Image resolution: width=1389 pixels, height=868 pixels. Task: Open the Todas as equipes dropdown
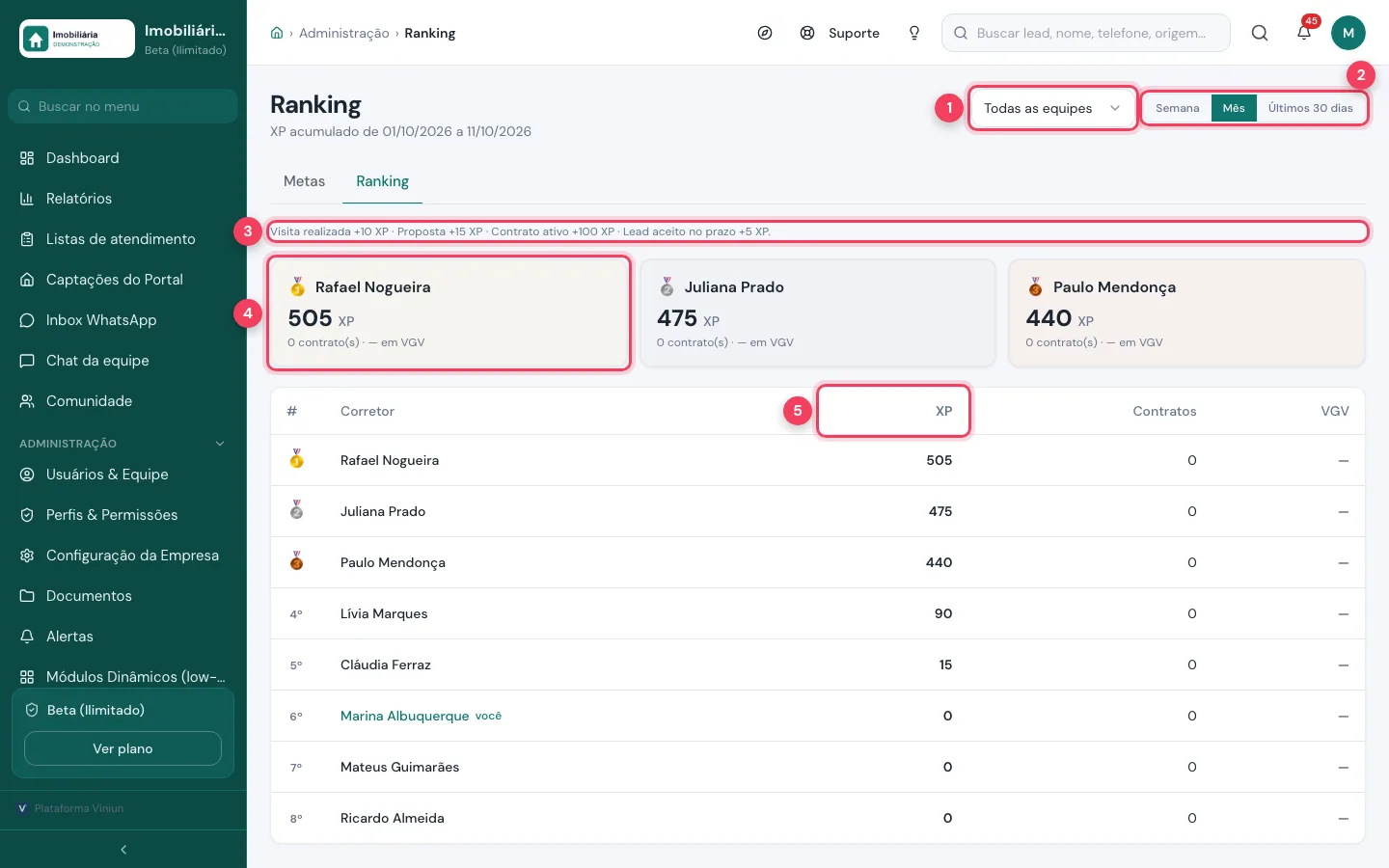tap(1052, 108)
